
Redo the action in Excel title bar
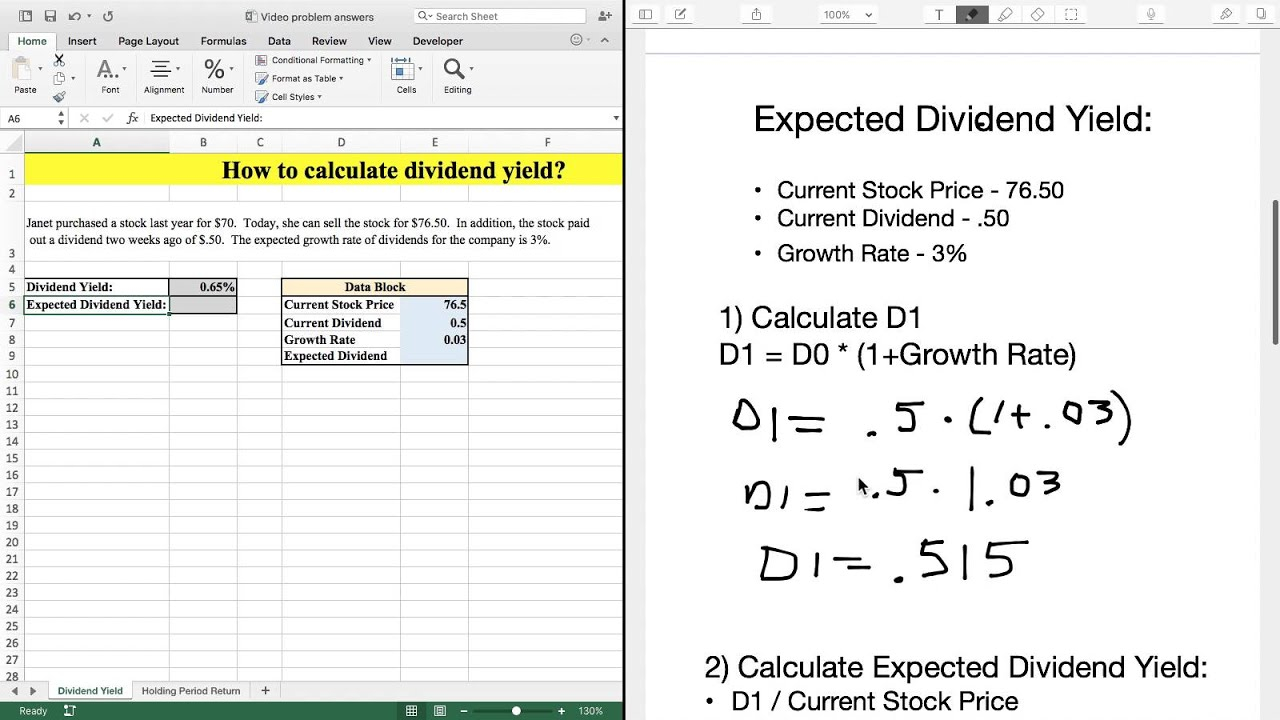pyautogui.click(x=108, y=16)
